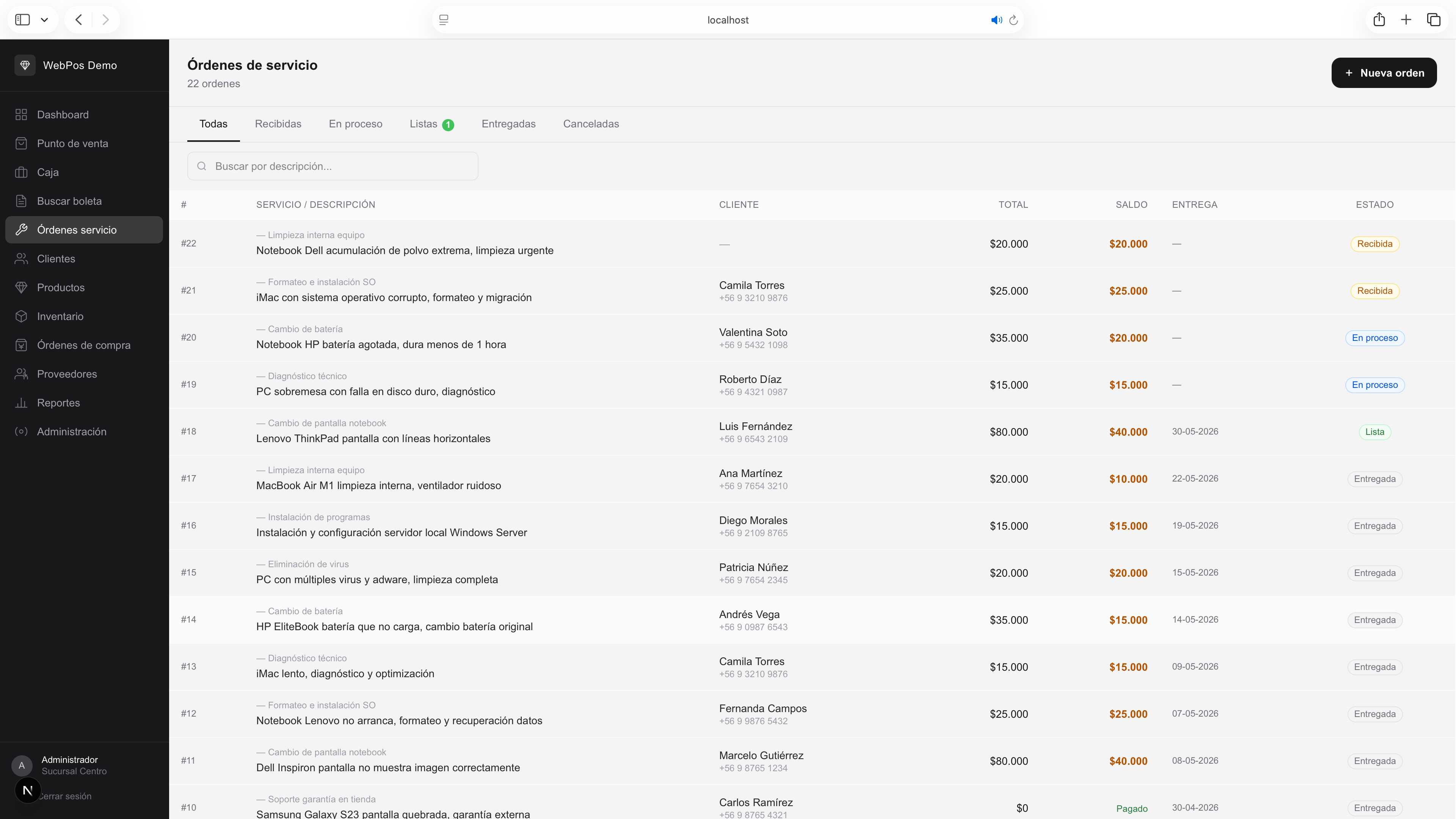Image resolution: width=1456 pixels, height=819 pixels.
Task: Click the En proceso badge on order #20
Action: (1374, 338)
